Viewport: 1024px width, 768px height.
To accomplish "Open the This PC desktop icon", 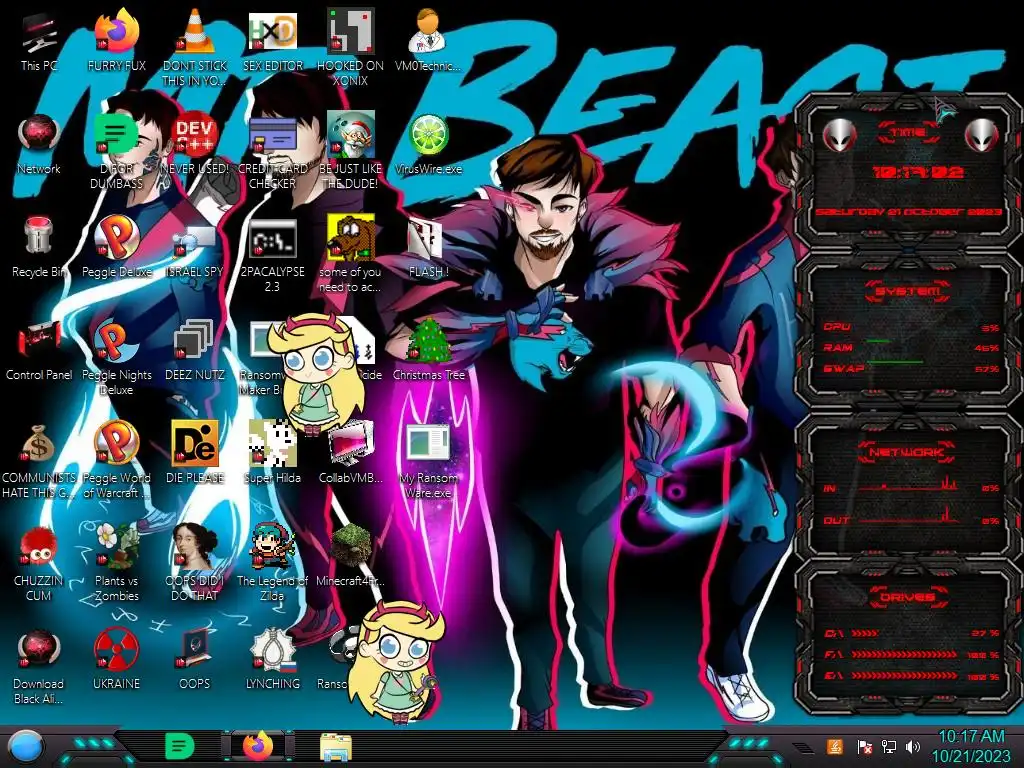I will (x=39, y=42).
